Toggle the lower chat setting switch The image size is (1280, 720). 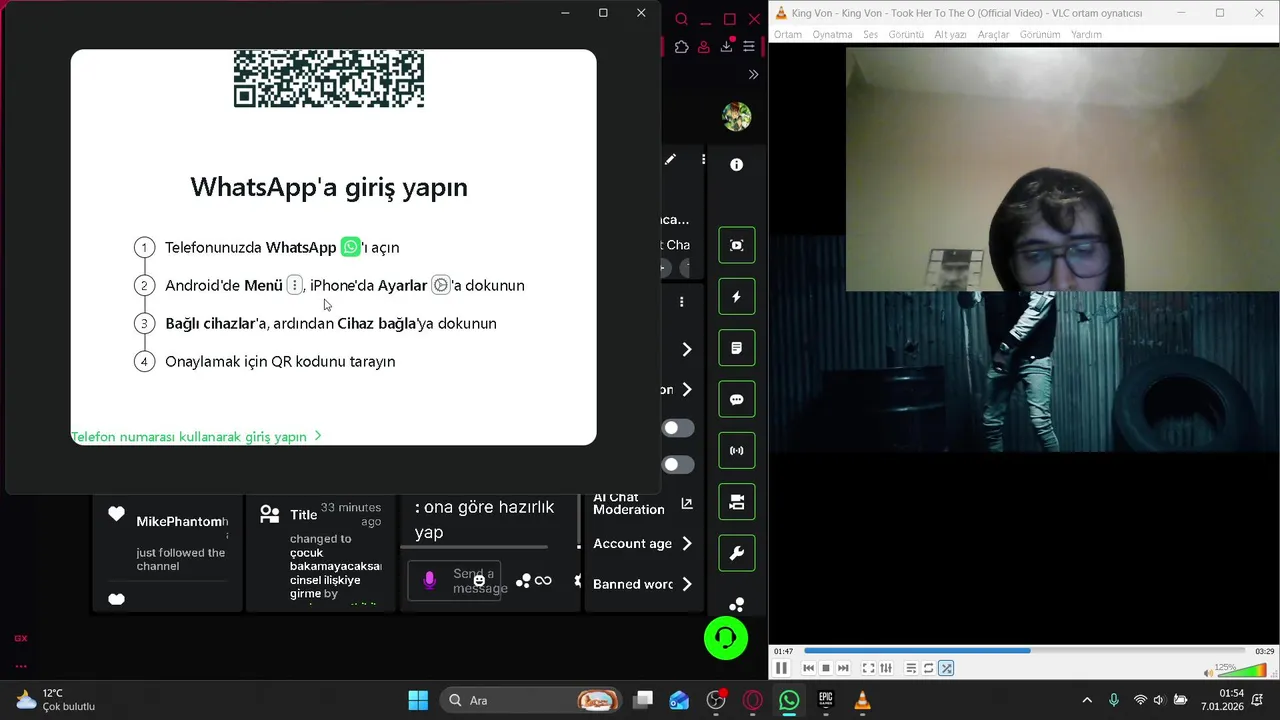(678, 465)
